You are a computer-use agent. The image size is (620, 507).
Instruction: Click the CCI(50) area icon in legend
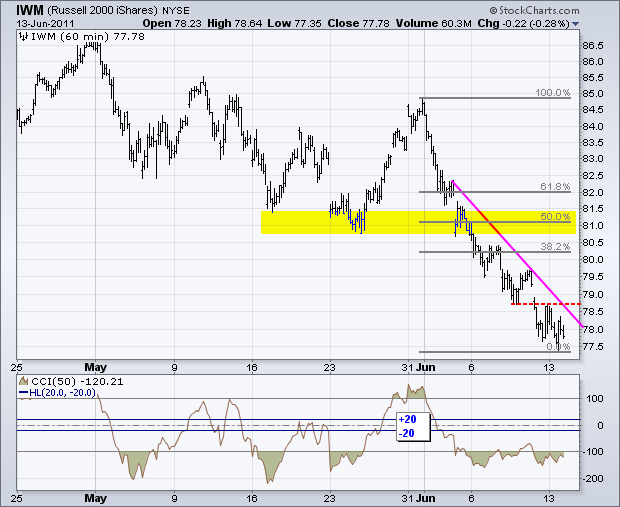24,381
